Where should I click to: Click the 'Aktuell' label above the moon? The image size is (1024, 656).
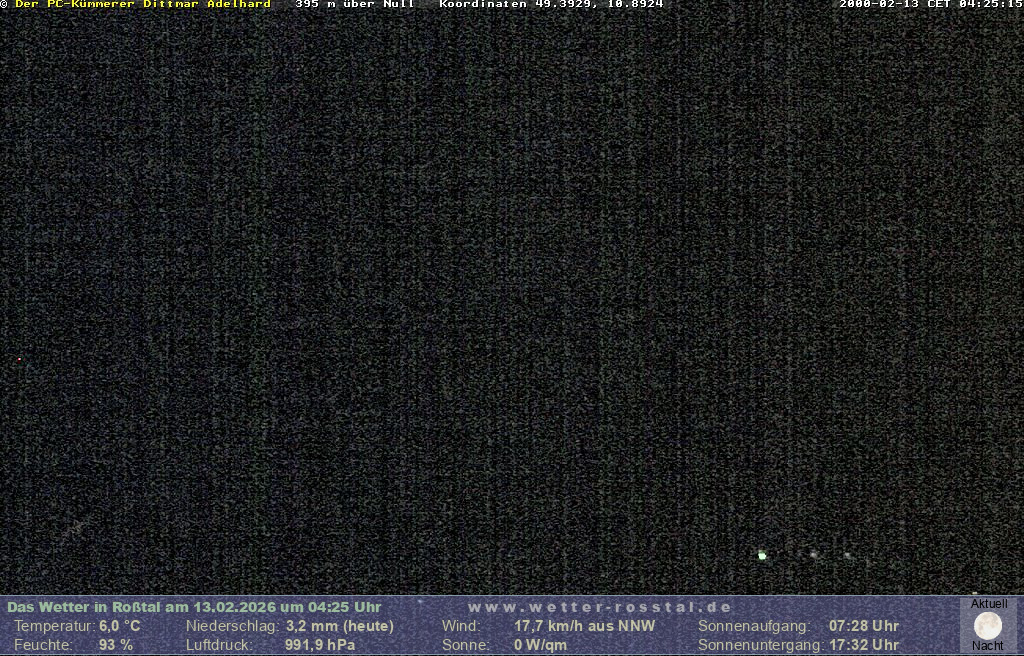989,604
